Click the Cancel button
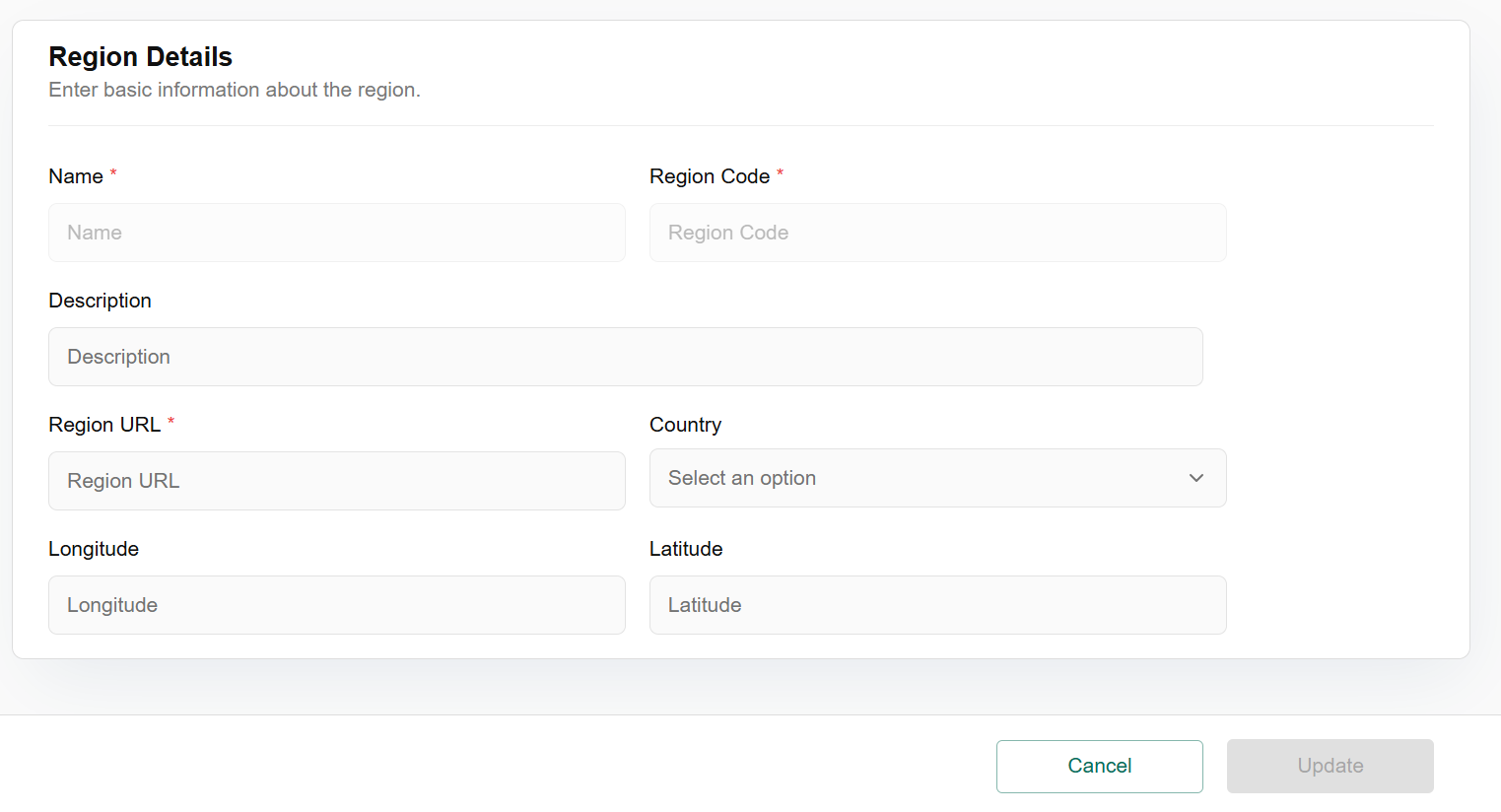Screen dimensions: 1501x812 click(x=1099, y=766)
